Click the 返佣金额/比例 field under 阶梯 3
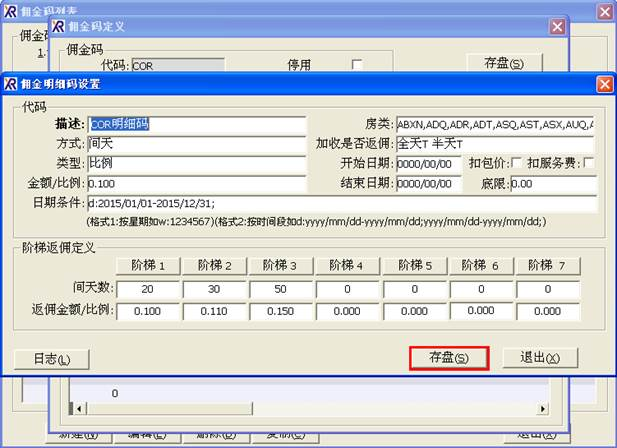 click(282, 311)
